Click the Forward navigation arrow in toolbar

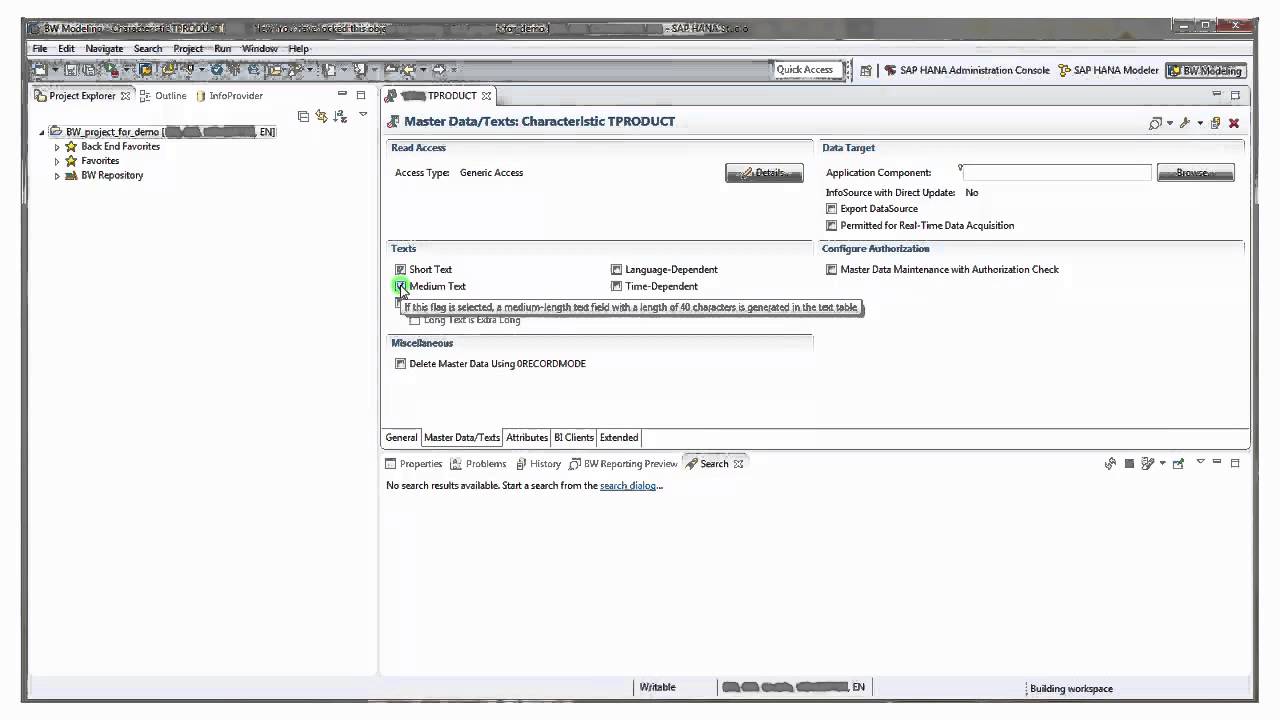point(439,70)
